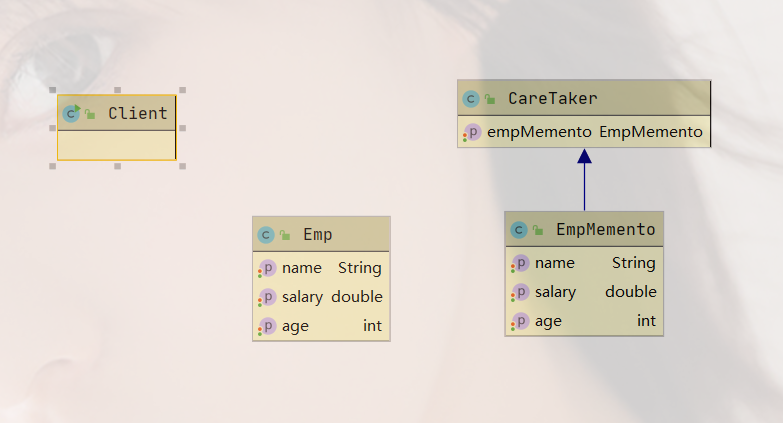Click the EmpMemento class icon
Screen dimensions: 783x423
click(519, 230)
